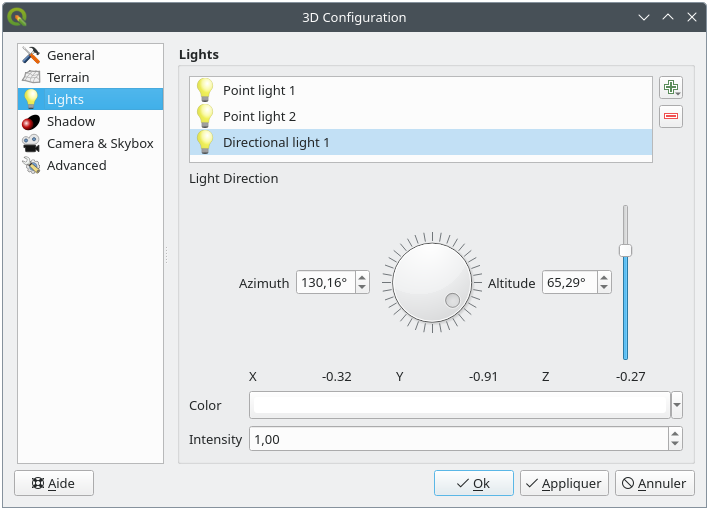The width and height of the screenshot is (709, 515).
Task: Open the white Color picker button
Action: [x=459, y=405]
